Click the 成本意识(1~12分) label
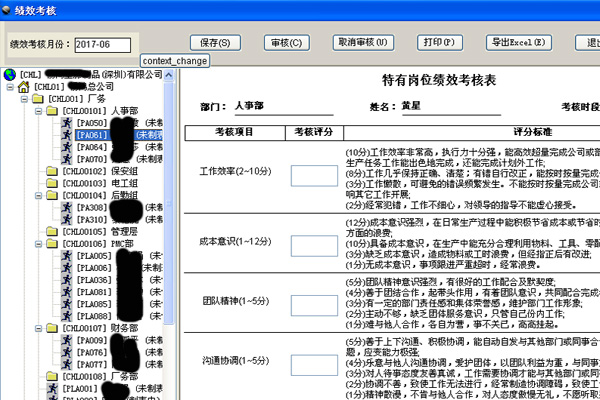 pyautogui.click(x=235, y=241)
